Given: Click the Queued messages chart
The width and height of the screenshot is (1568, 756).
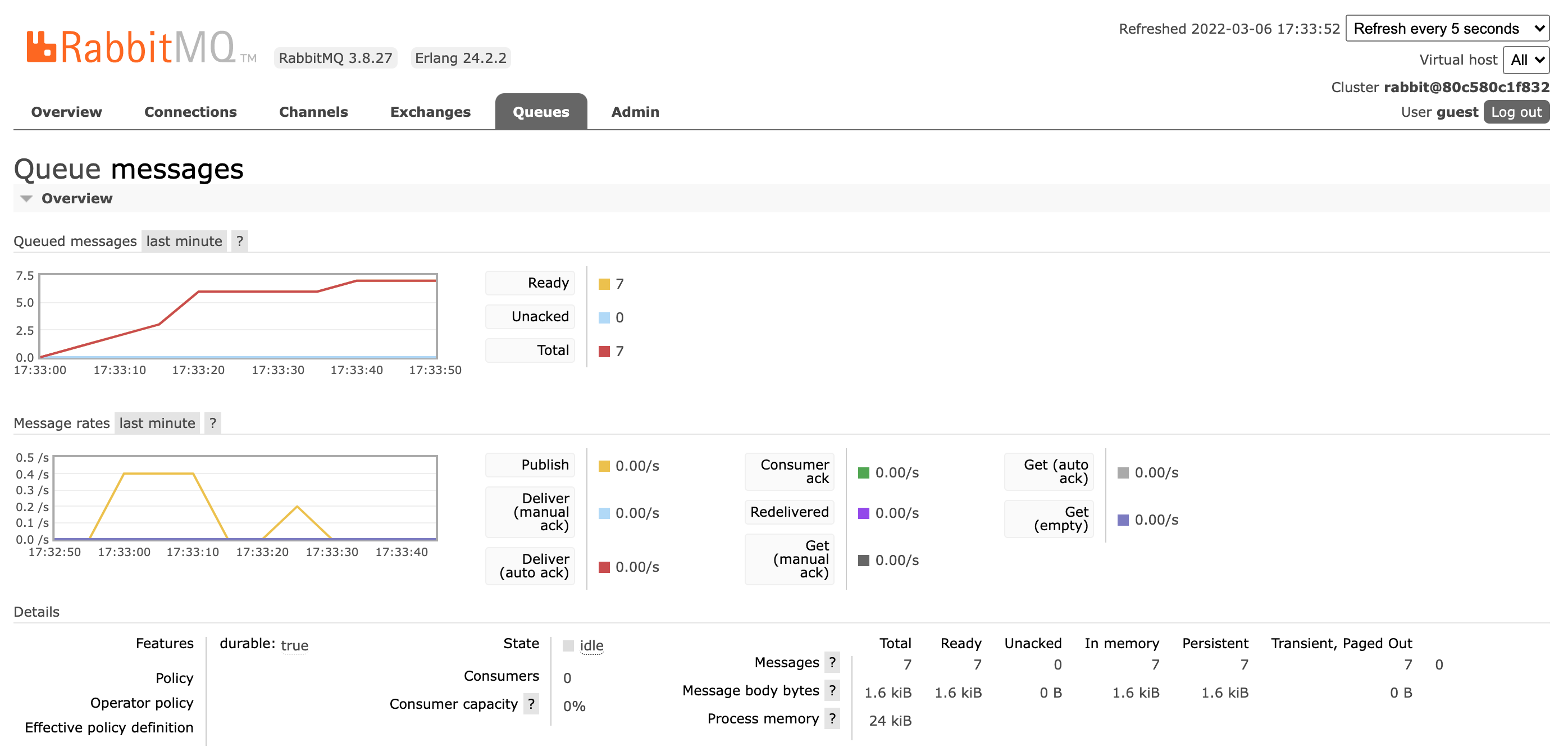Looking at the screenshot, I should (238, 317).
